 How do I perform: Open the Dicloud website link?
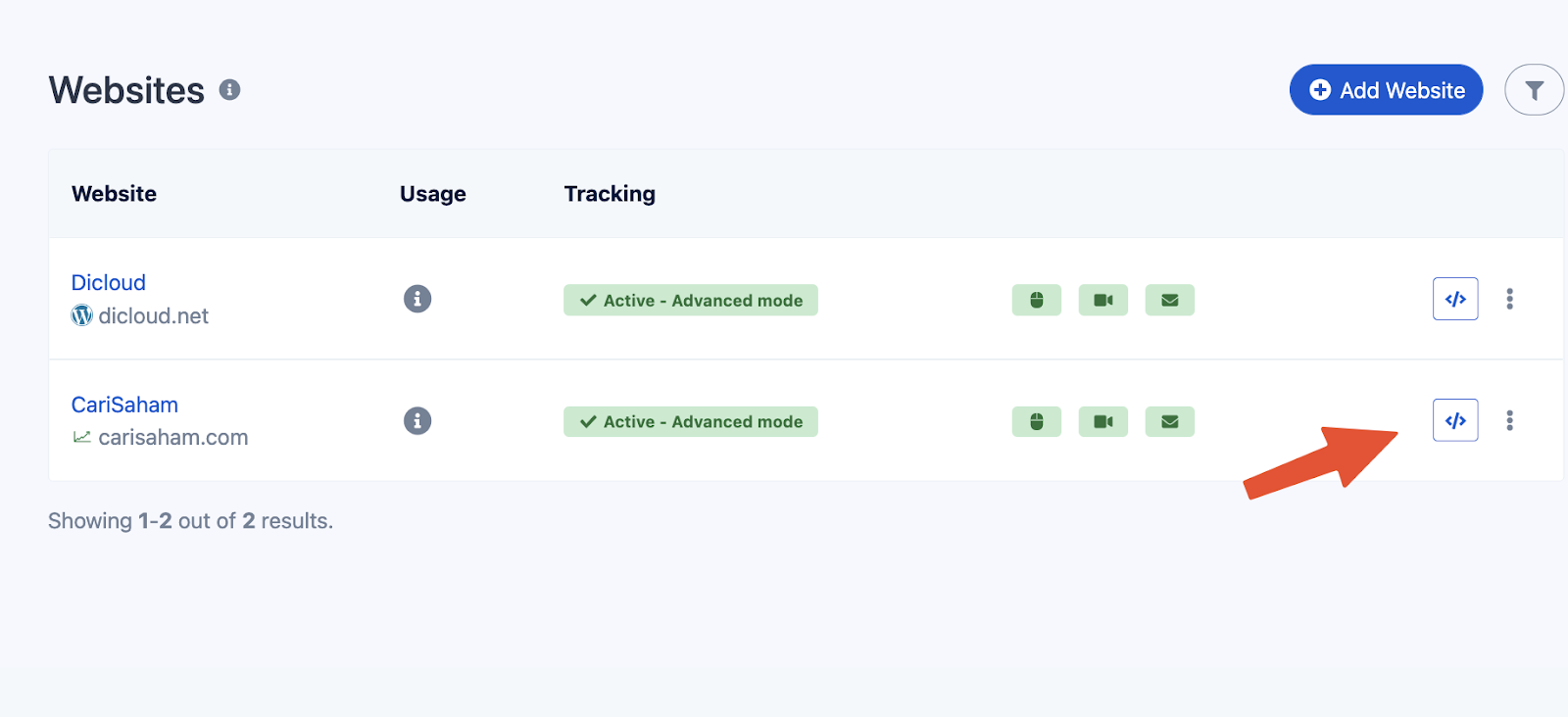point(109,282)
